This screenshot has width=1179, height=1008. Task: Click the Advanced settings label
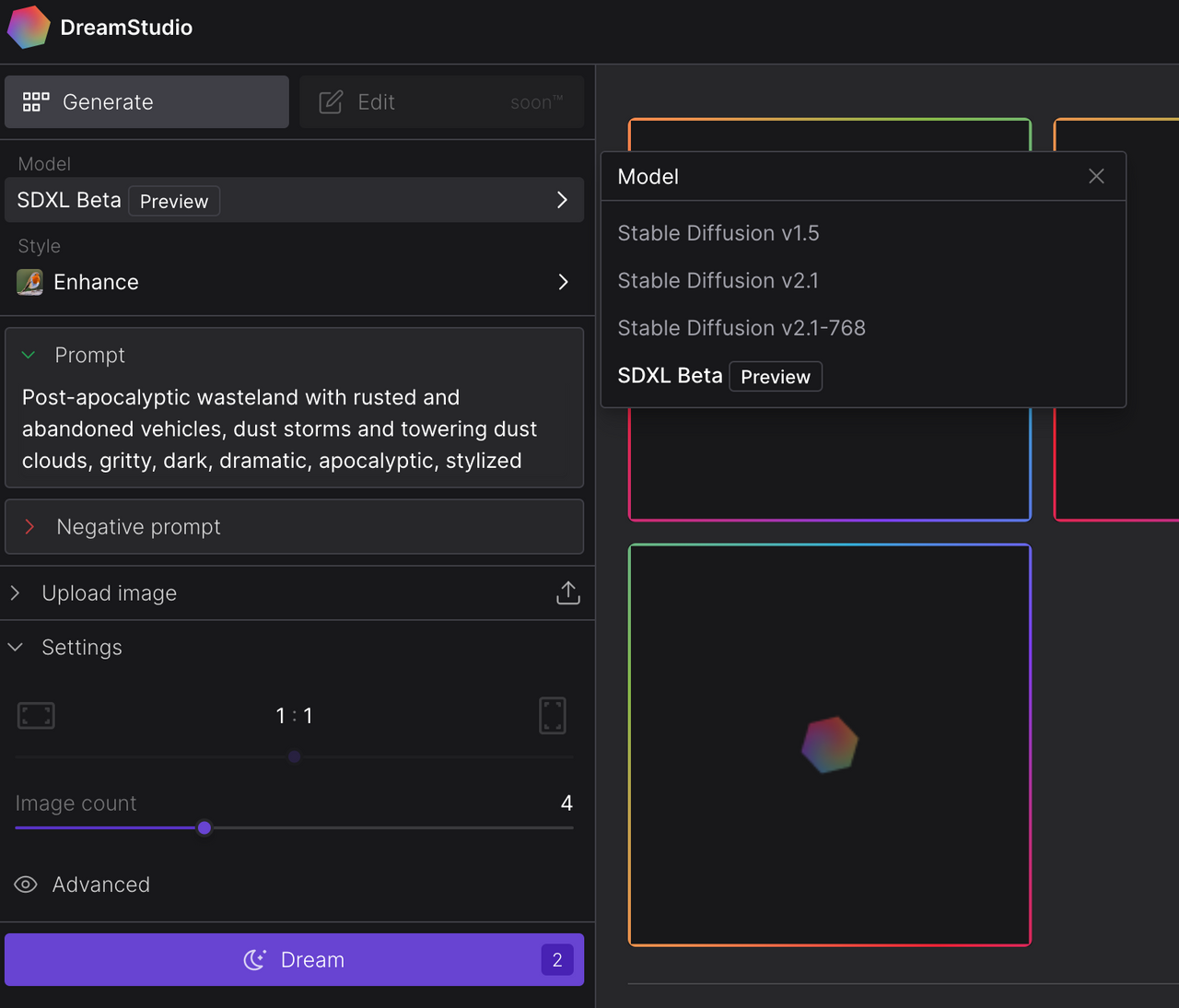(x=101, y=885)
